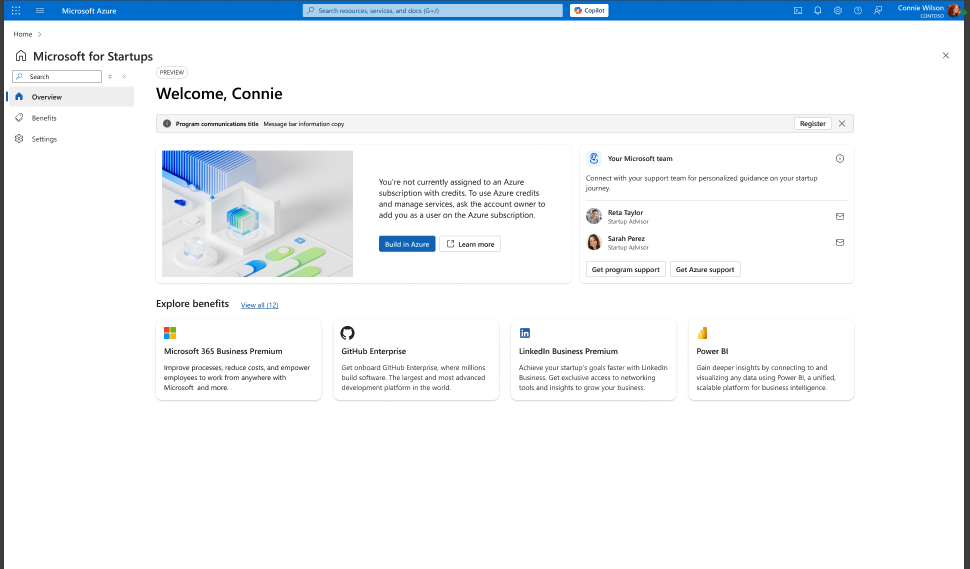Focus the sidebar Search field
Screen dimensions: 970x569
(x=57, y=77)
